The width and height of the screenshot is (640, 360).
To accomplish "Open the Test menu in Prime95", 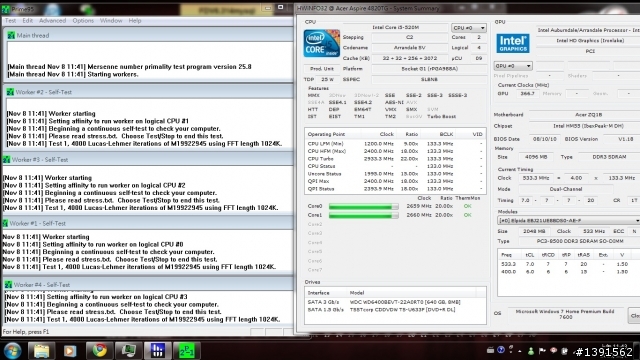I will [10, 20].
